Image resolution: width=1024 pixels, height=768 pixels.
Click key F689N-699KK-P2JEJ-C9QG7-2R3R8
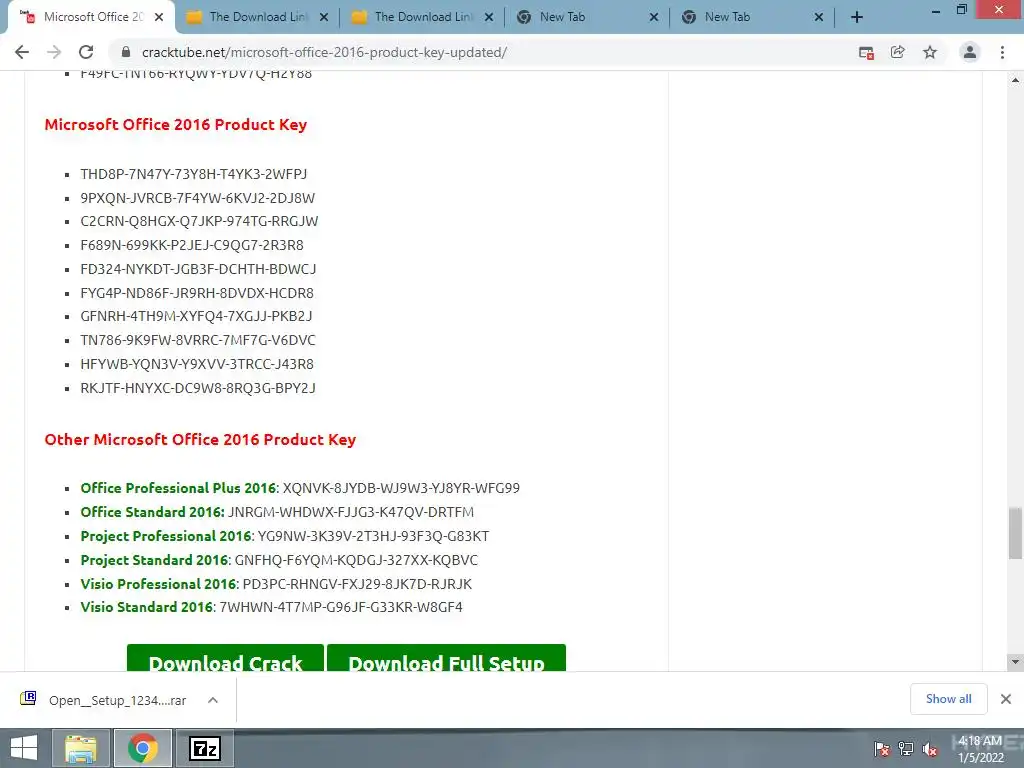click(x=192, y=246)
